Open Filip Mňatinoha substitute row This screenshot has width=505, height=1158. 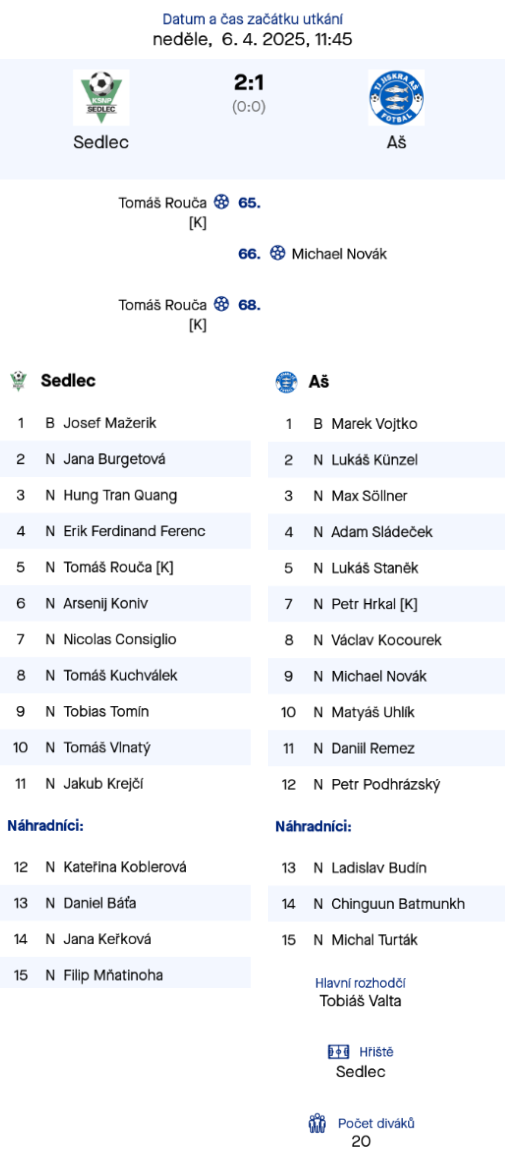coord(126,975)
